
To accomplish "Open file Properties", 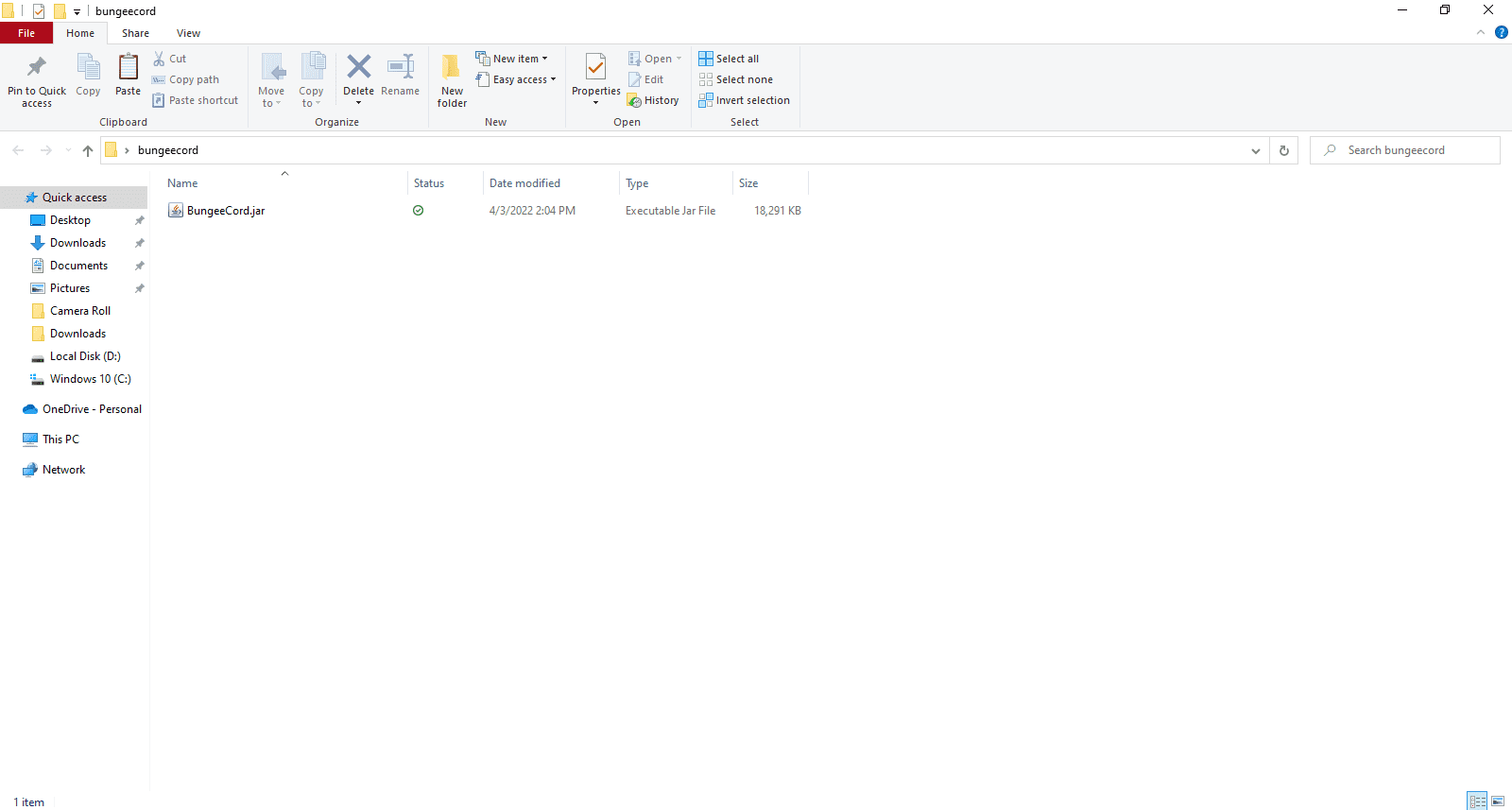I will (x=595, y=79).
